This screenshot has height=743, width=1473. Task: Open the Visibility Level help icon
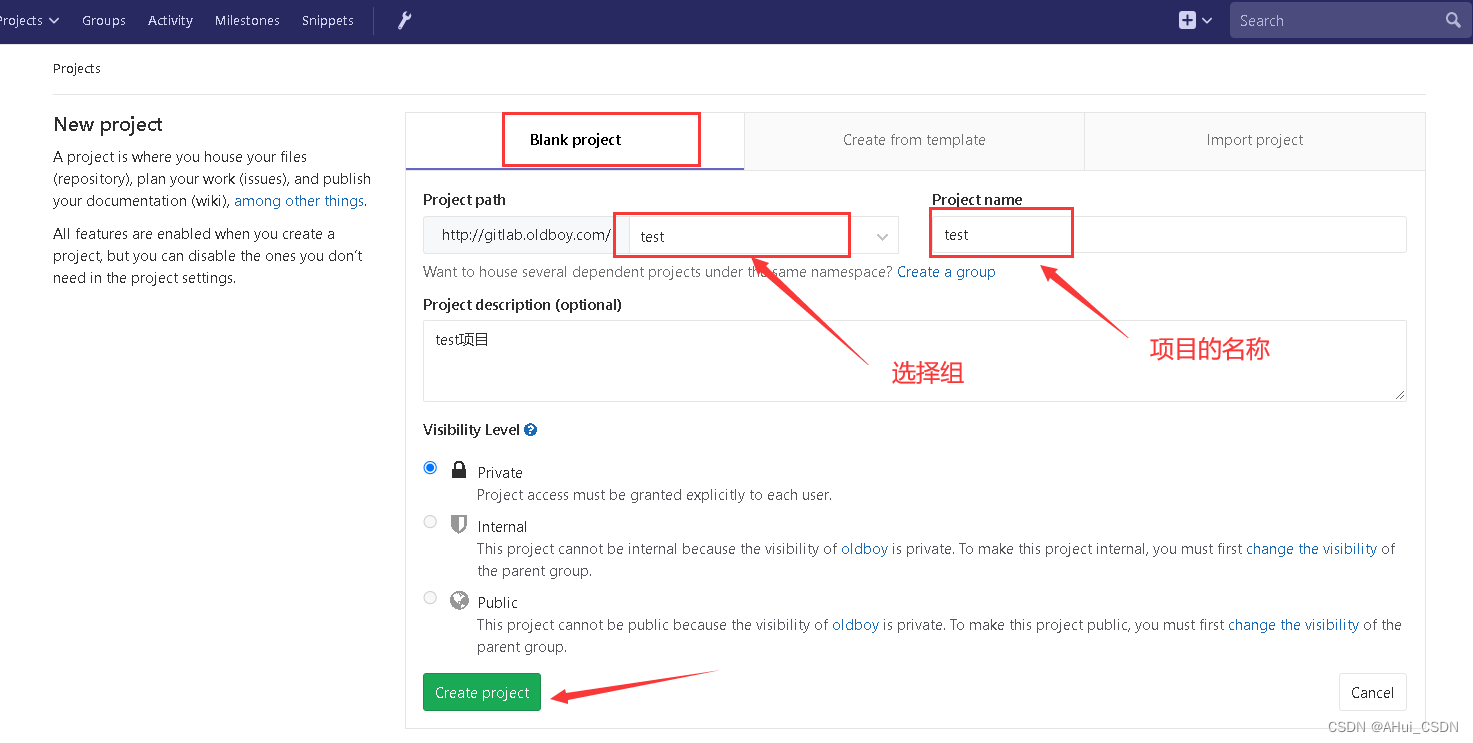point(531,430)
